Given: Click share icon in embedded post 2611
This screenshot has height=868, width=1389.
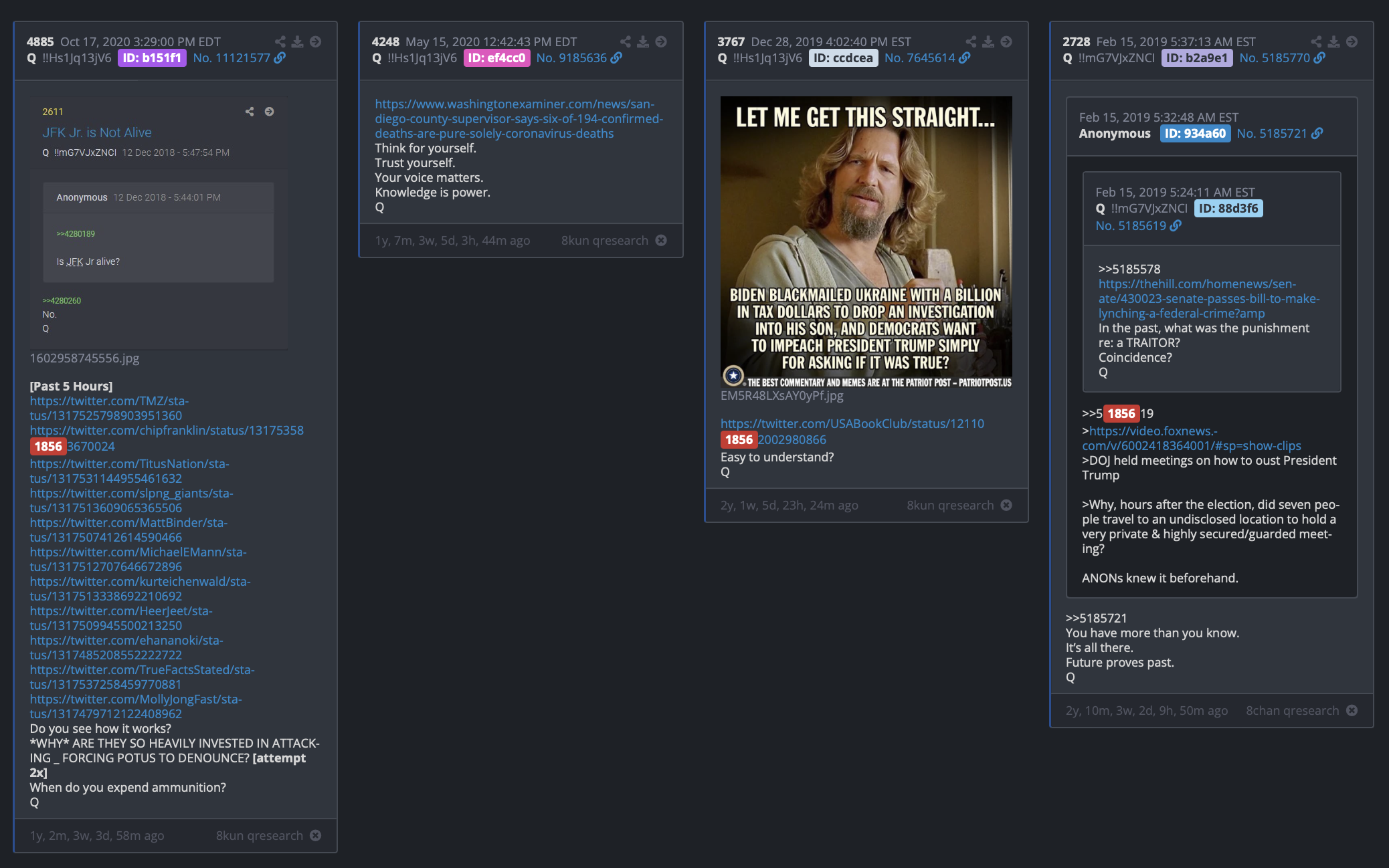Looking at the screenshot, I should point(250,112).
